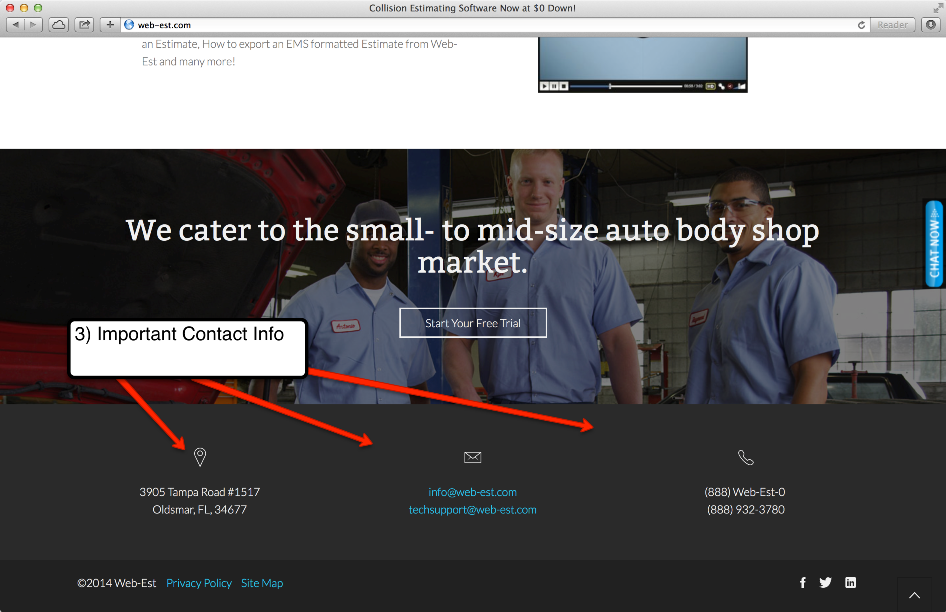Open the Chat Now side tab
Image resolution: width=946 pixels, height=612 pixels.
934,244
